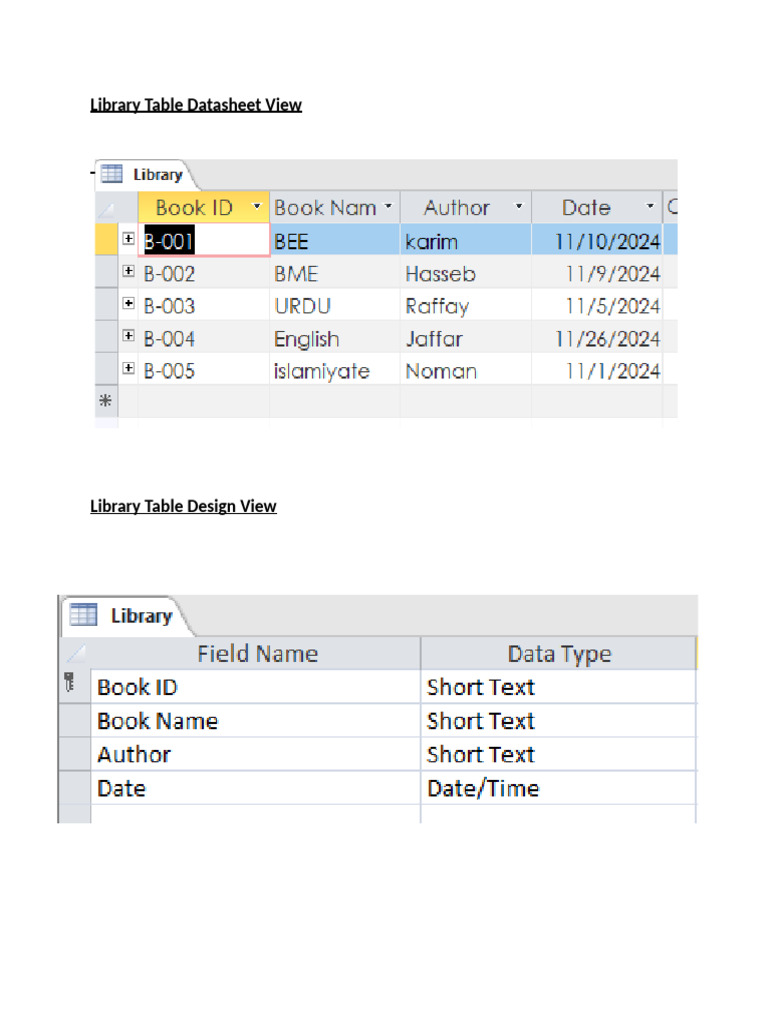
Task: Click the select-all corner of the datasheet
Action: click(105, 208)
